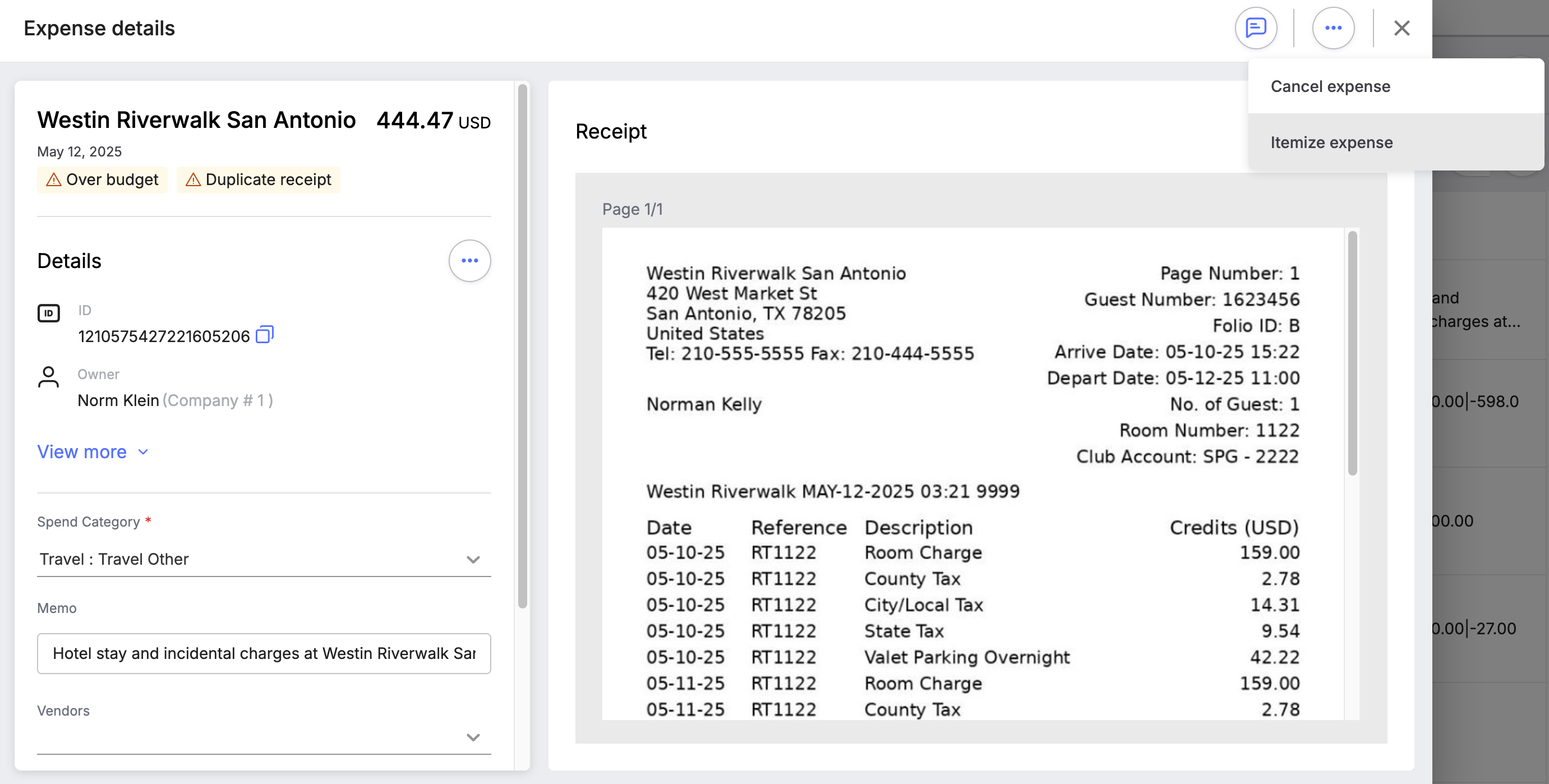Click the Receipt section heading
This screenshot has width=1549, height=784.
(x=611, y=132)
